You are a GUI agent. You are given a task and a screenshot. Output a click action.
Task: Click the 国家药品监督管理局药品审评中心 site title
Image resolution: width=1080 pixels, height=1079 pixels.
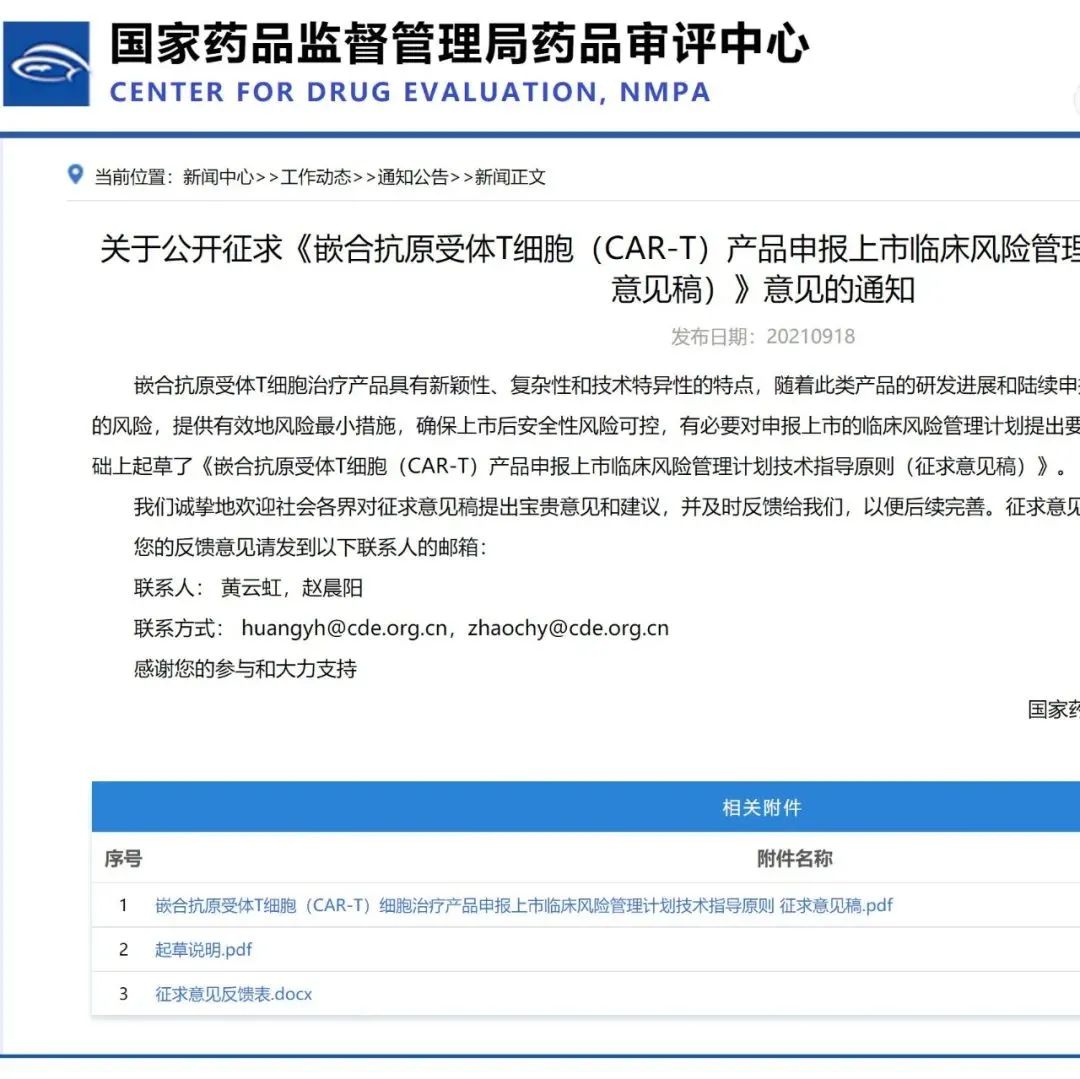[459, 44]
